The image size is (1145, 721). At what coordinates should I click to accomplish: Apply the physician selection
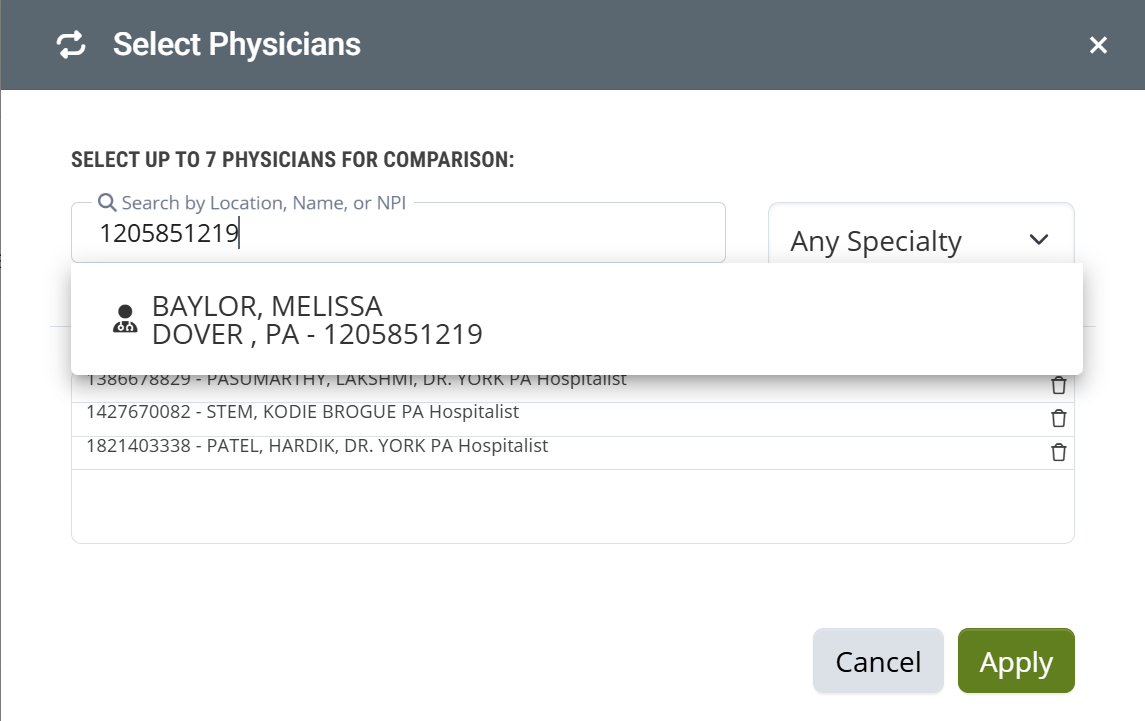(x=1016, y=661)
